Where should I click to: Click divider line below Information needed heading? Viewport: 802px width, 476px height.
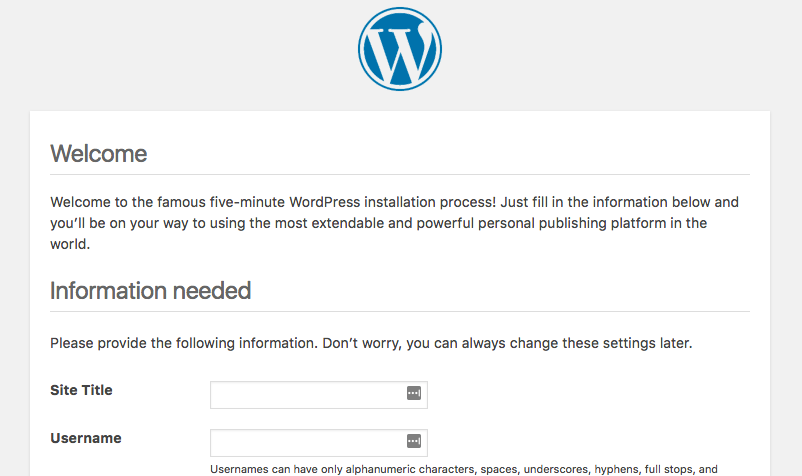coord(400,311)
